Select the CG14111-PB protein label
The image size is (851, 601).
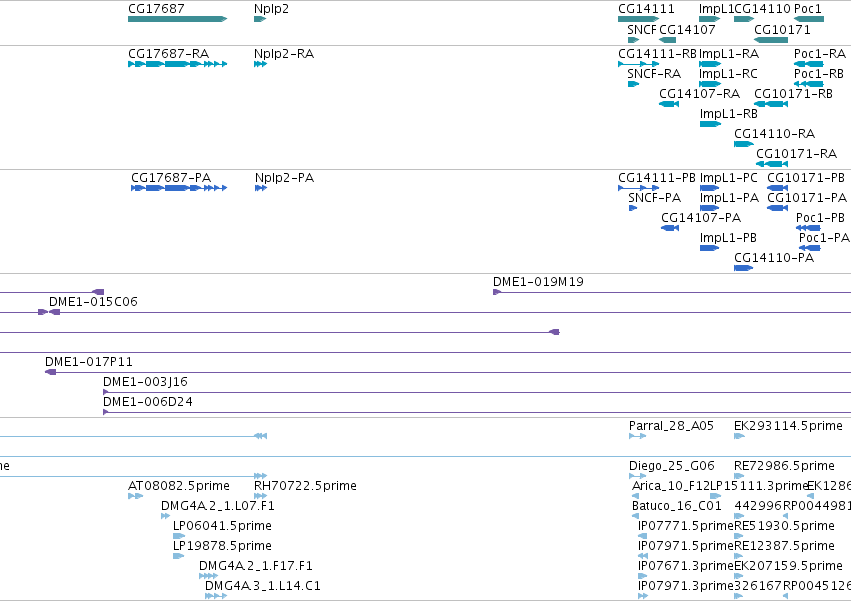657,178
